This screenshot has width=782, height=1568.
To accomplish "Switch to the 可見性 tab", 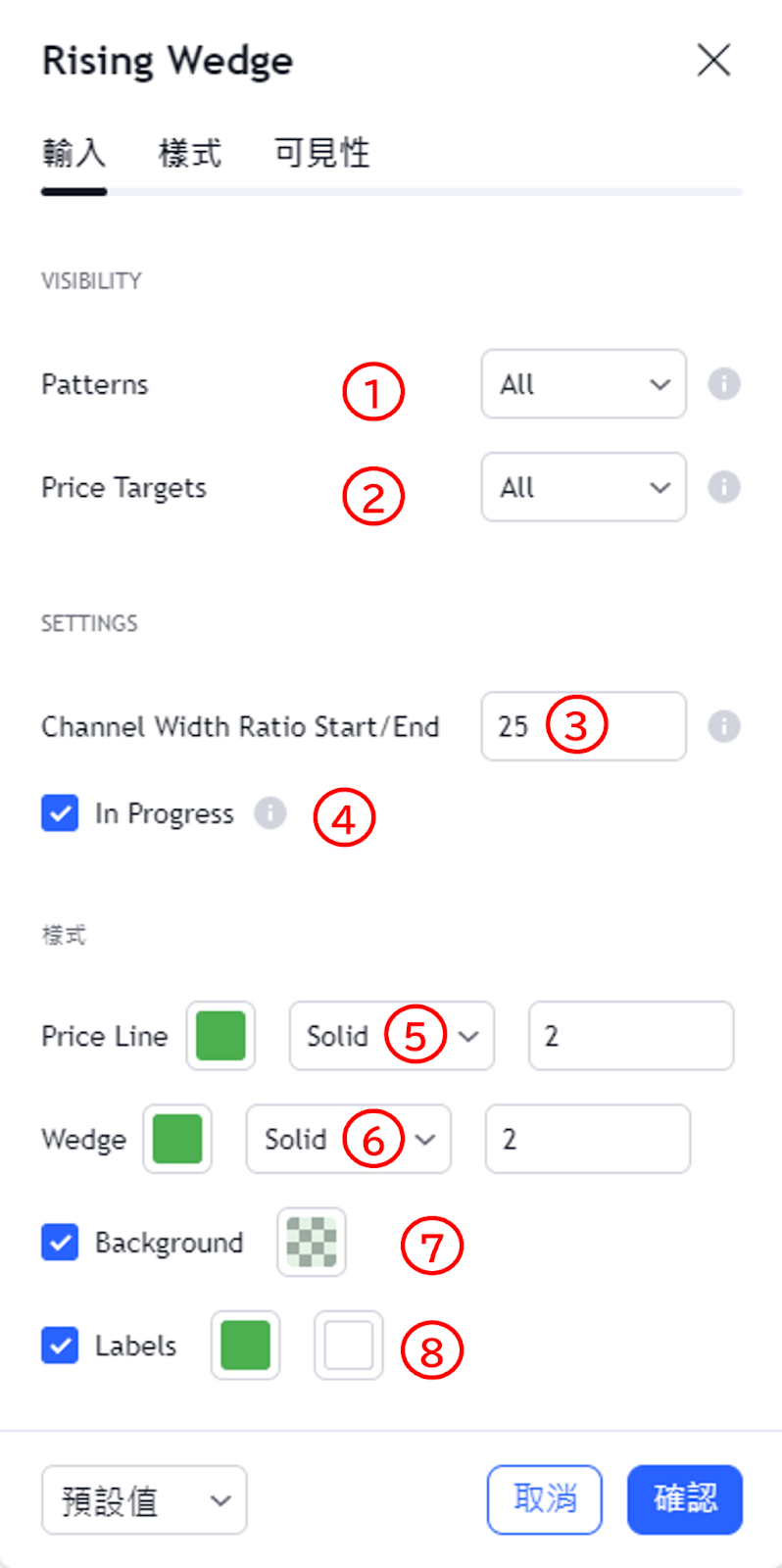I will [322, 154].
